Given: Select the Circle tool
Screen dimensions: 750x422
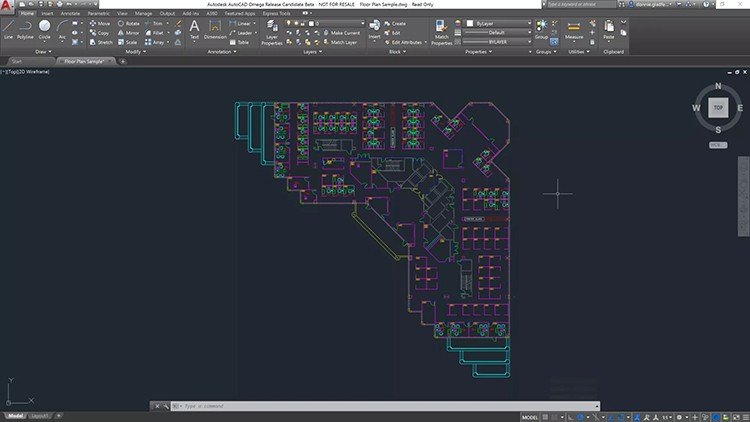Looking at the screenshot, I should coord(44,30).
